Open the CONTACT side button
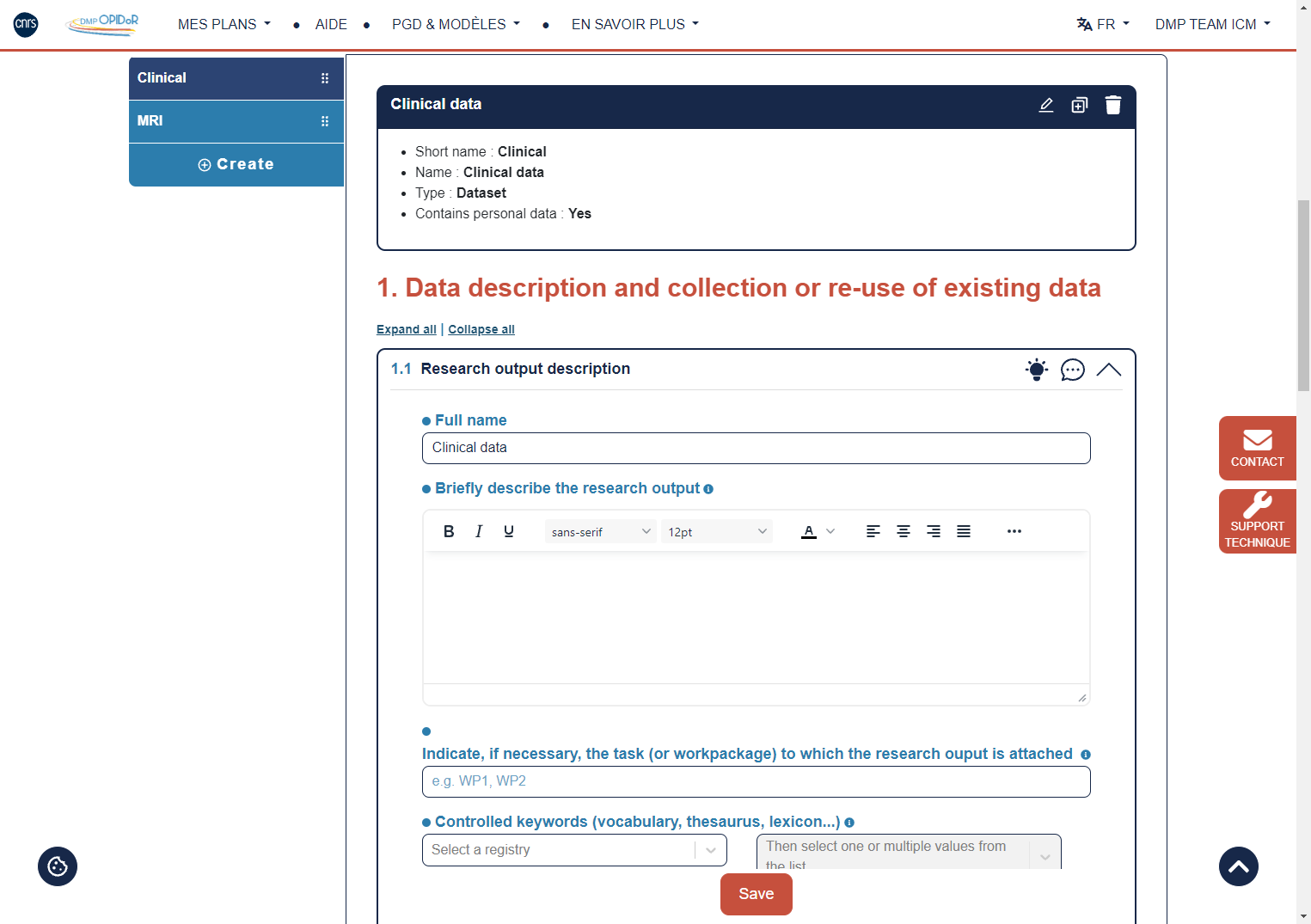The height and width of the screenshot is (924, 1311). click(1258, 448)
